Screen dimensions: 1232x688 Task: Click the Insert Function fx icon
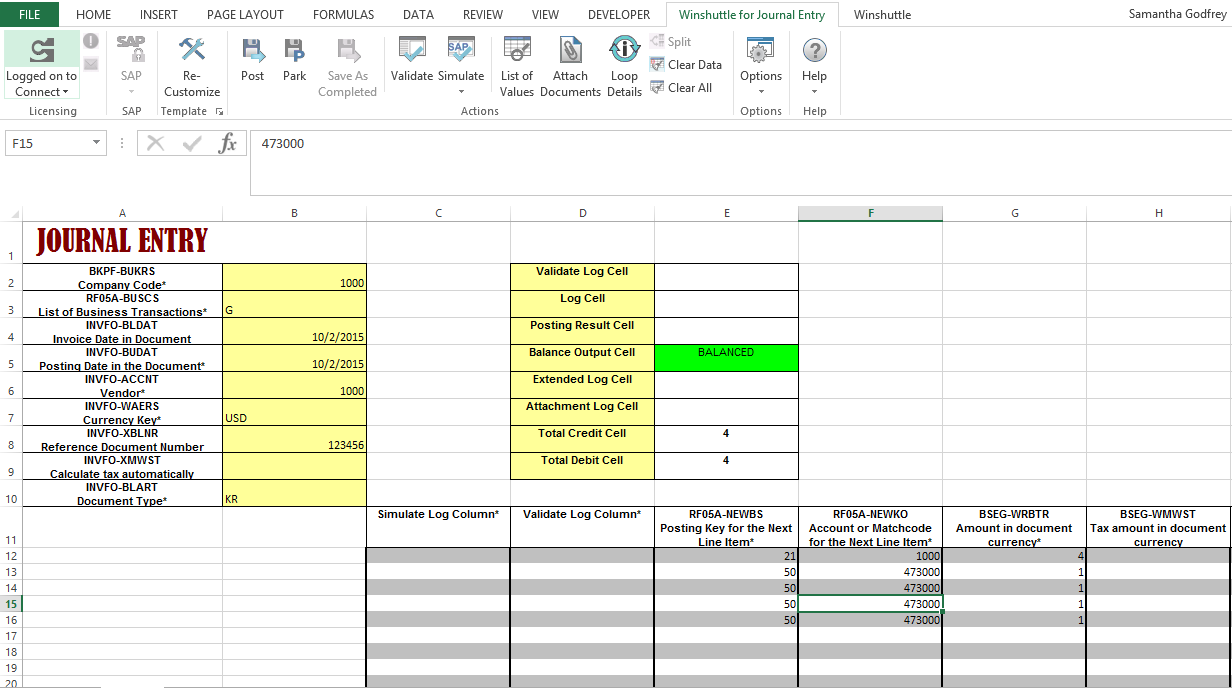228,143
